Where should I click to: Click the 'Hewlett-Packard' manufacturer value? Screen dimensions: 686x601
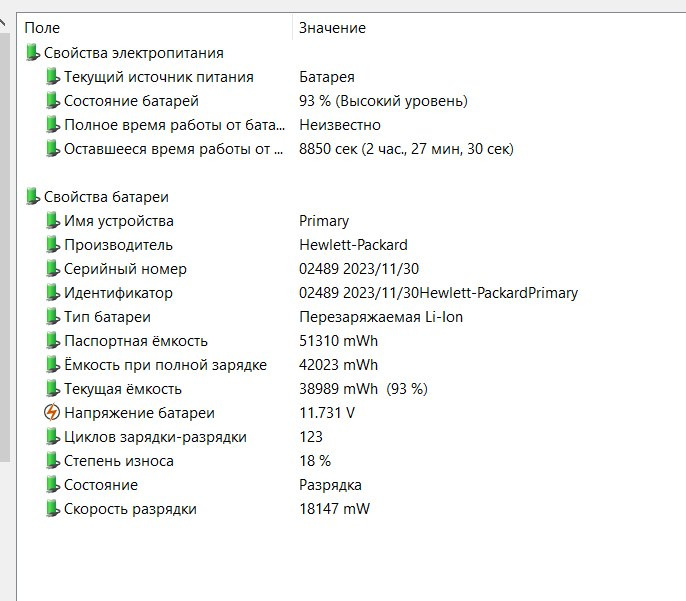tap(353, 245)
